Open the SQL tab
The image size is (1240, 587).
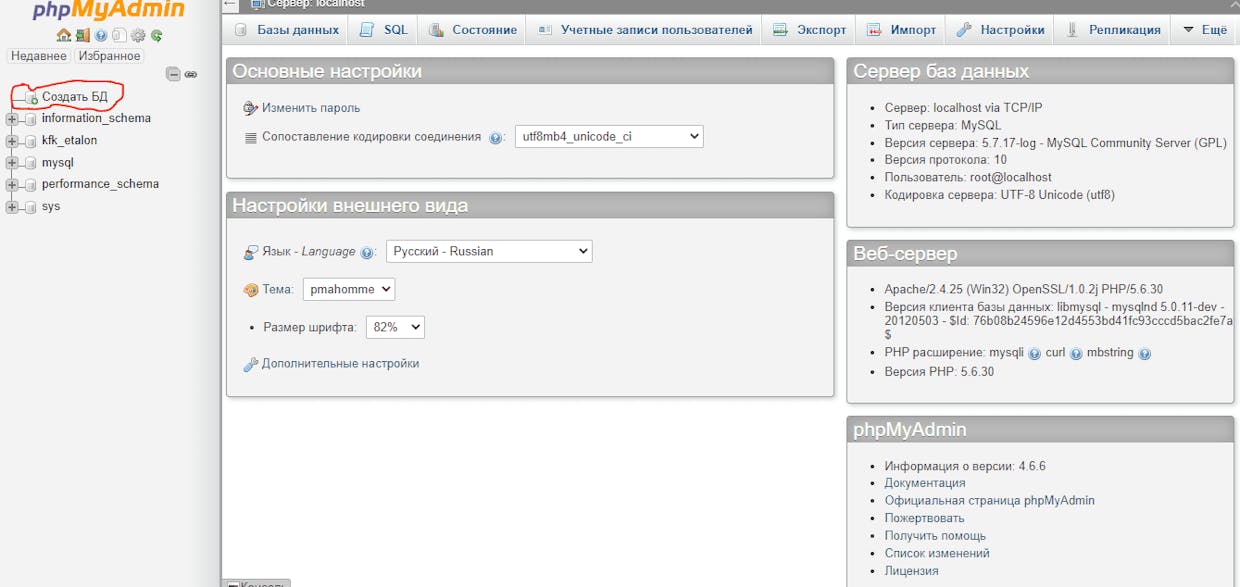click(x=384, y=30)
